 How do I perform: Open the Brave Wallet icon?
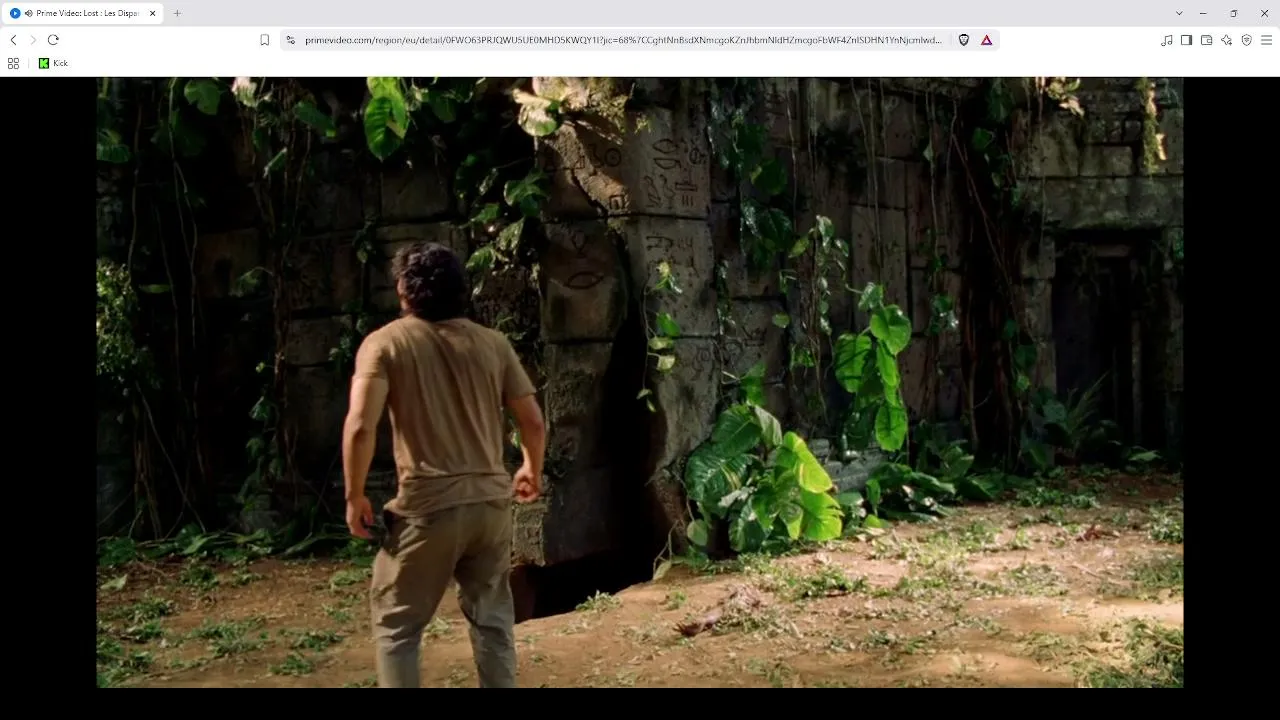click(1206, 40)
